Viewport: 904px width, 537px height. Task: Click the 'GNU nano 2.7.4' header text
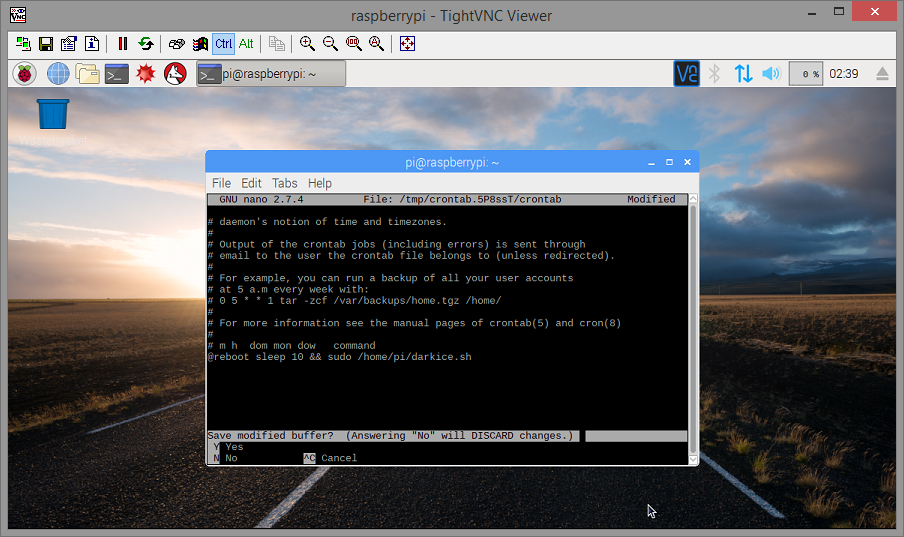(261, 199)
